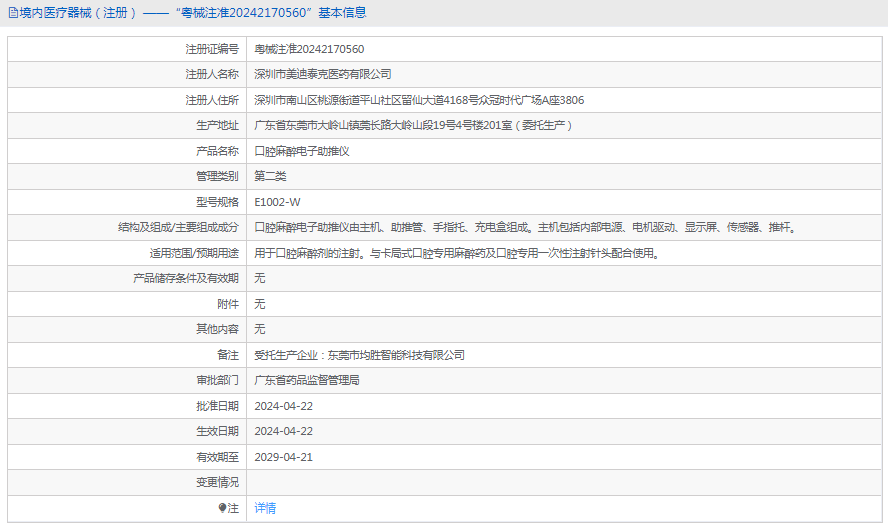Click the 有效期至 label

(x=217, y=457)
